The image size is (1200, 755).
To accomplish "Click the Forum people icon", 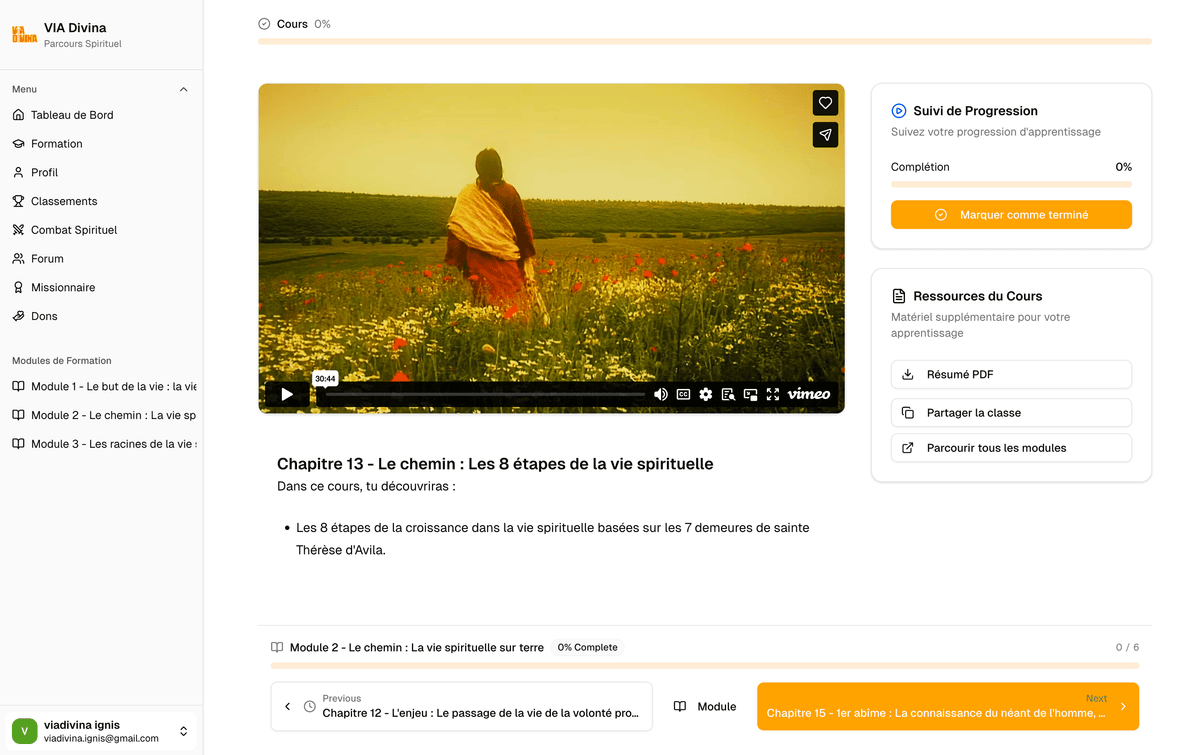I will click(18, 258).
